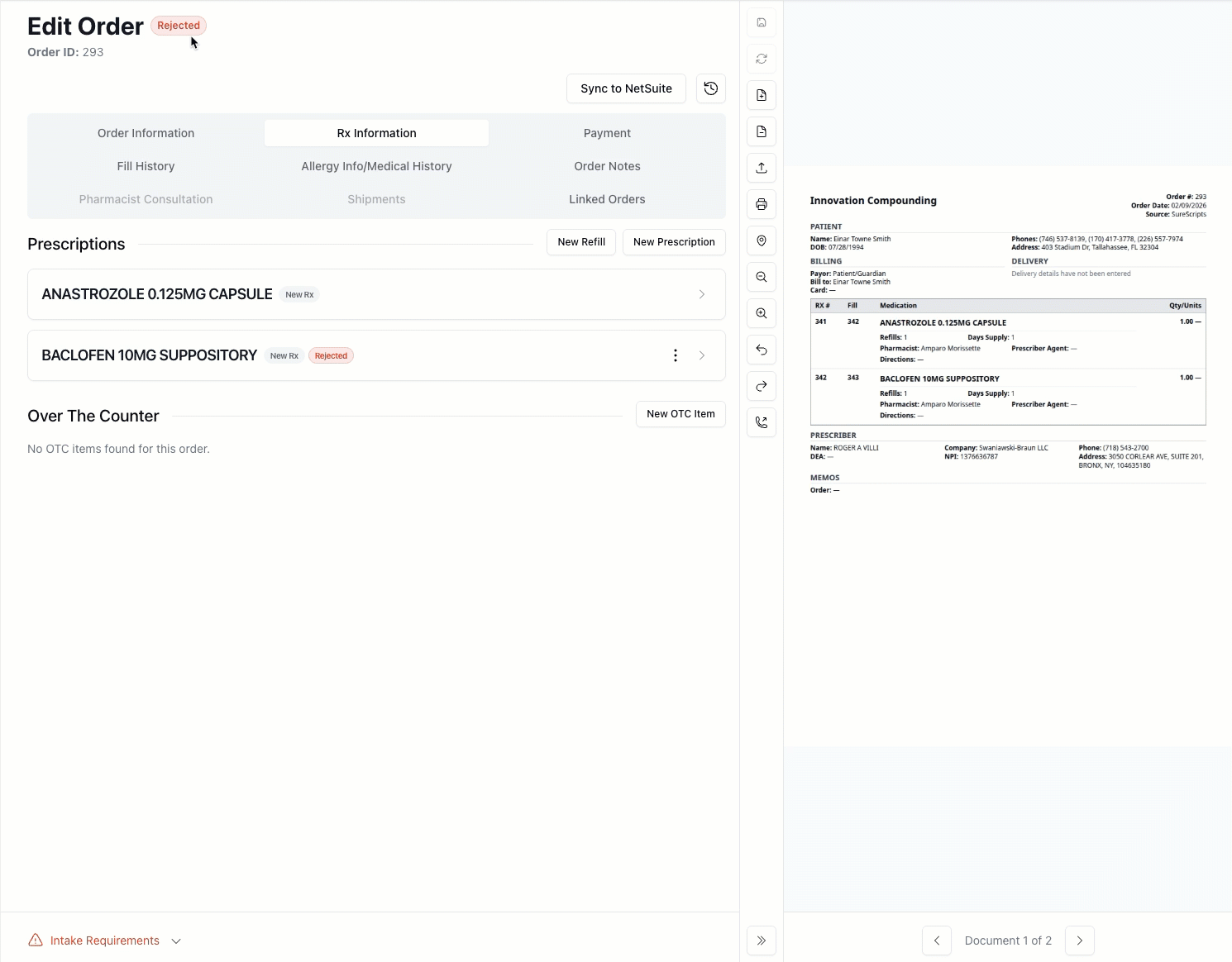Zoom in on the document preview

pyautogui.click(x=762, y=313)
